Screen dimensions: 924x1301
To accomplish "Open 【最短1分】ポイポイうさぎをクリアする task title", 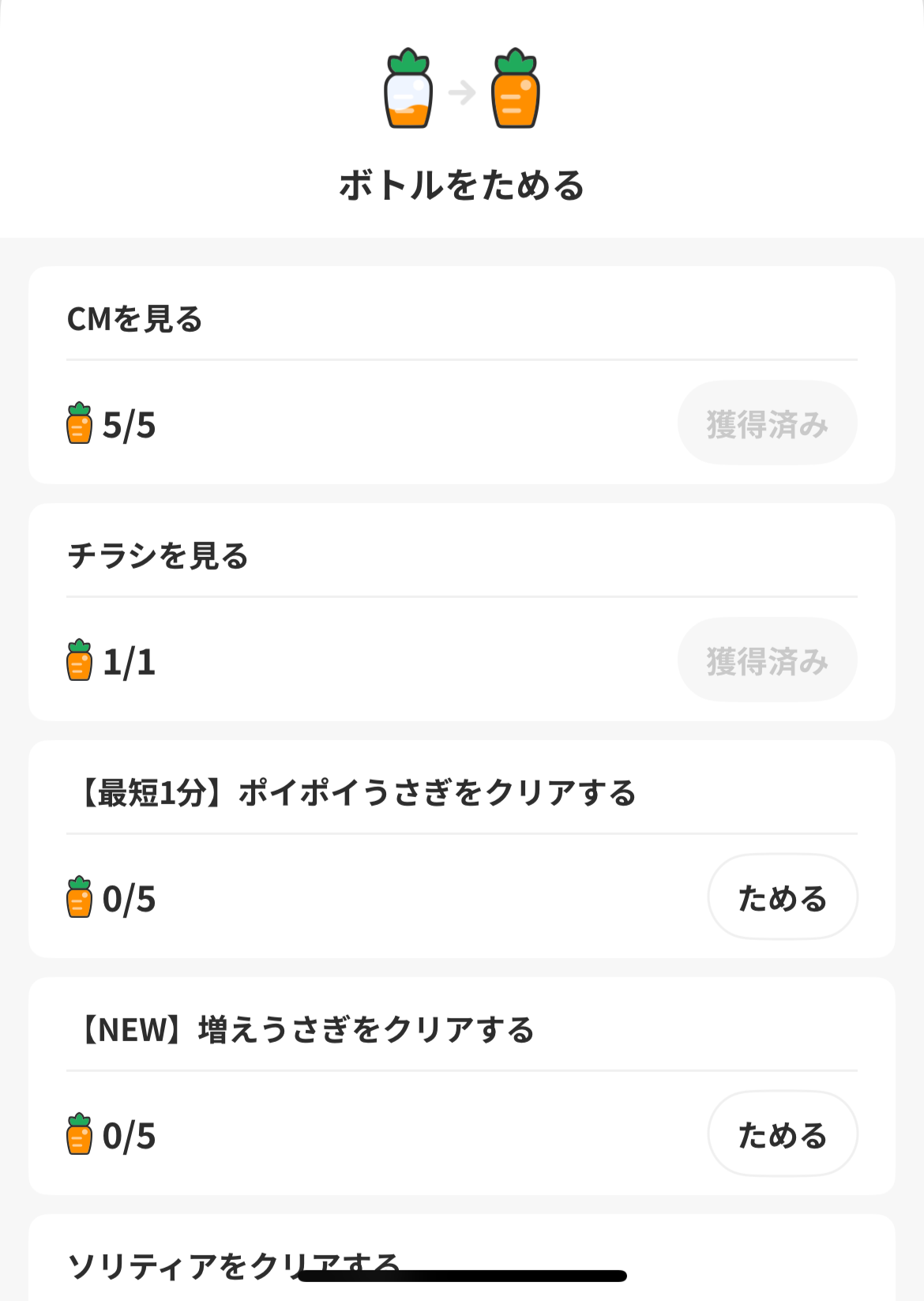I will tap(355, 793).
